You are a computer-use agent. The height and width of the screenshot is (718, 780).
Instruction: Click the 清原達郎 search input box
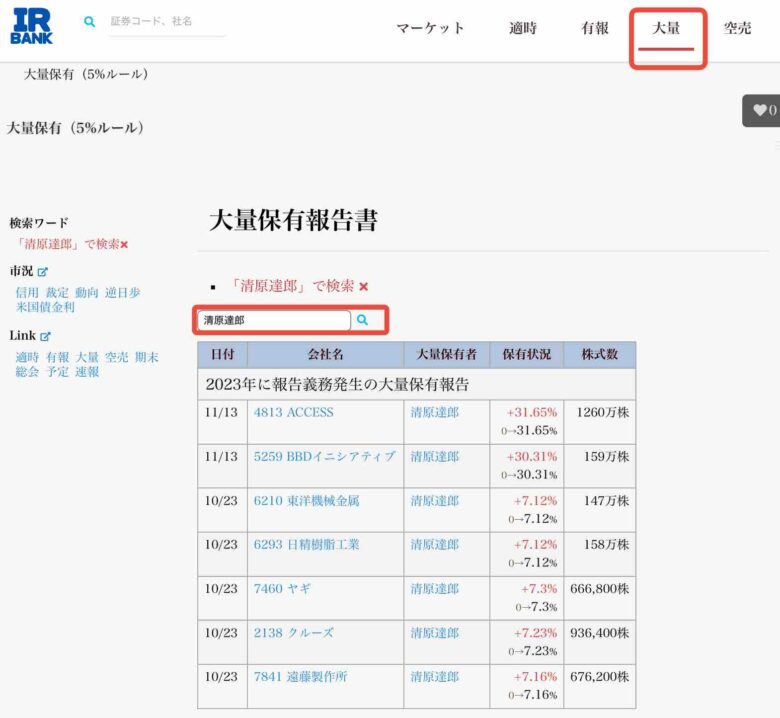click(x=274, y=320)
